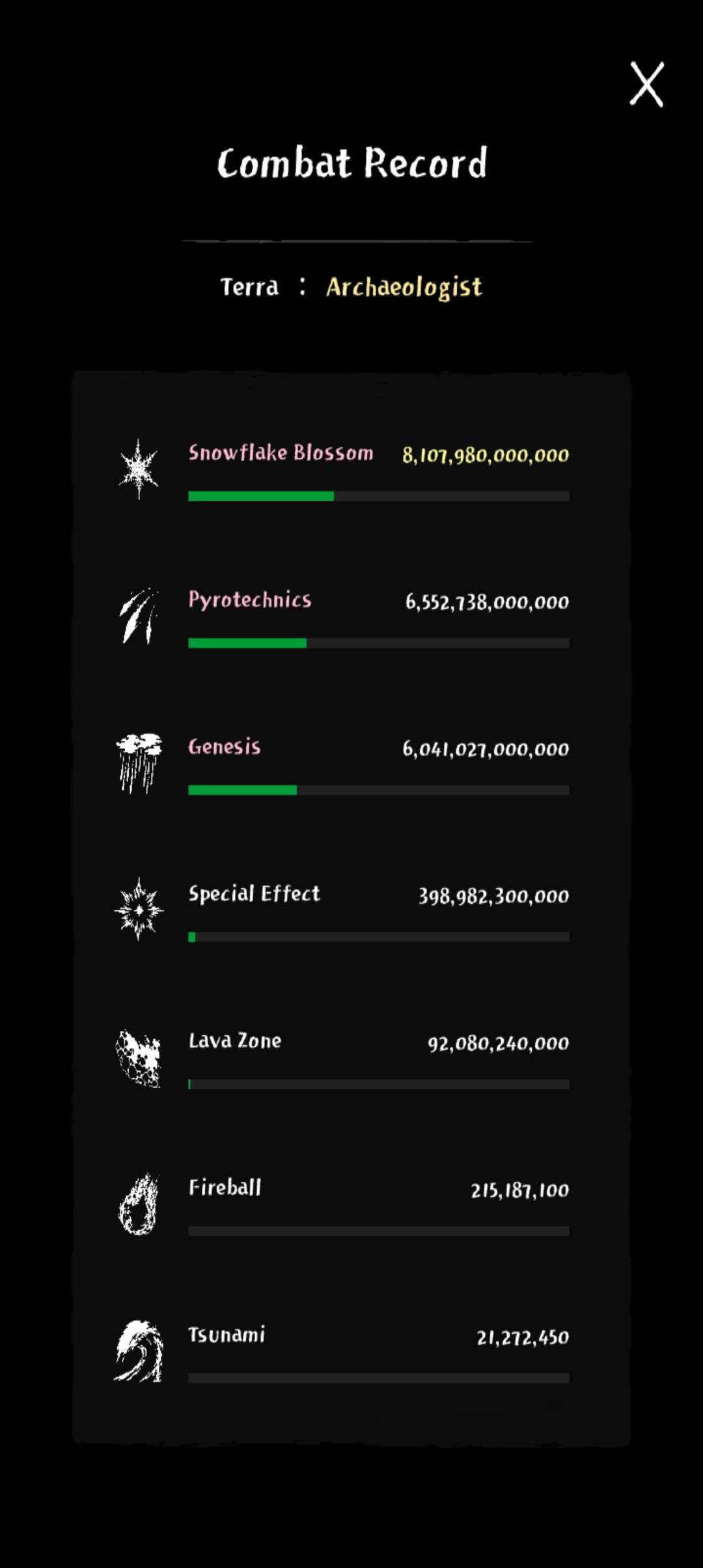Select the Pyrotechnics skill name

(250, 600)
